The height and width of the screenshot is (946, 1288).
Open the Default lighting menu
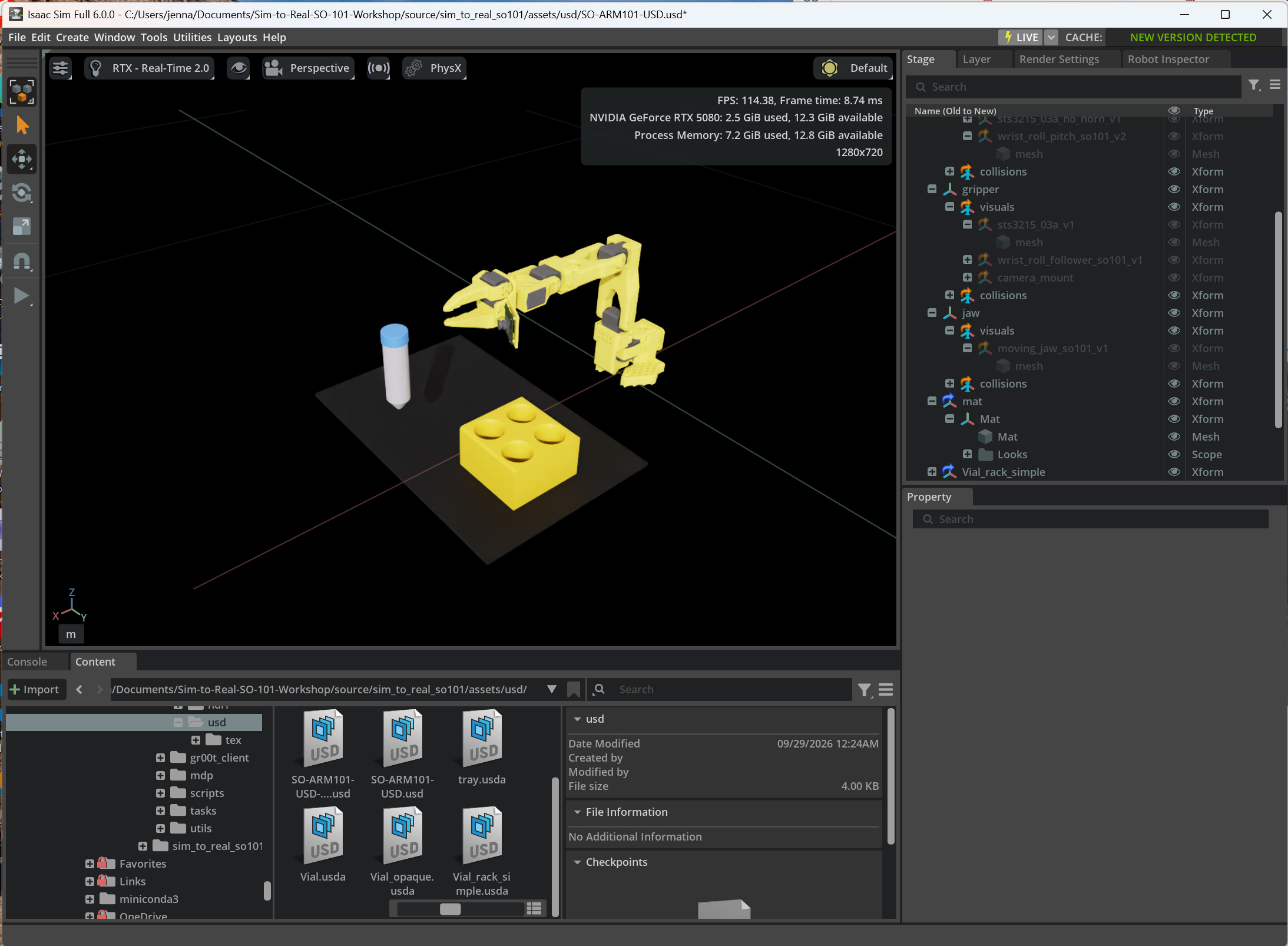pyautogui.click(x=853, y=68)
